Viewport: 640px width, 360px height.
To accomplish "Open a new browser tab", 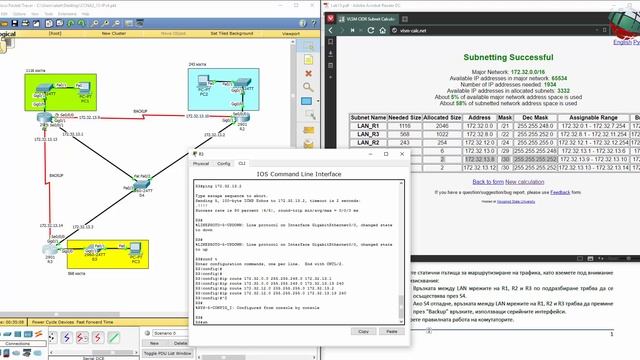I will pos(405,19).
